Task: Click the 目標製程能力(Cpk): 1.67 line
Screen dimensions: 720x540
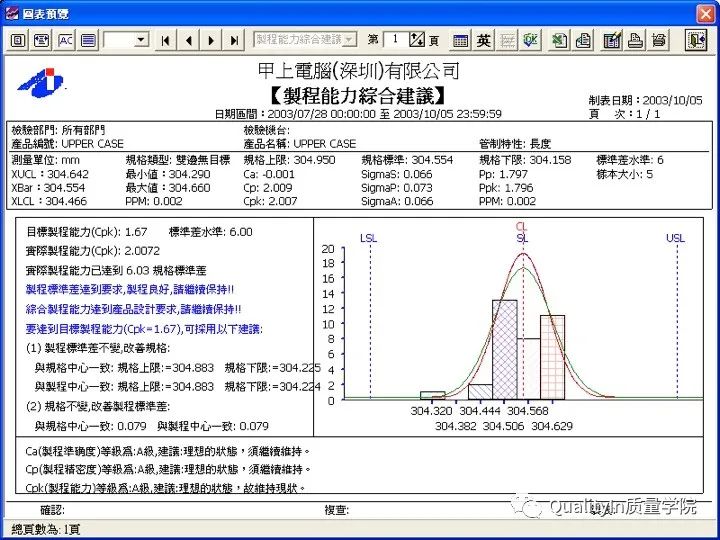Action: click(86, 232)
